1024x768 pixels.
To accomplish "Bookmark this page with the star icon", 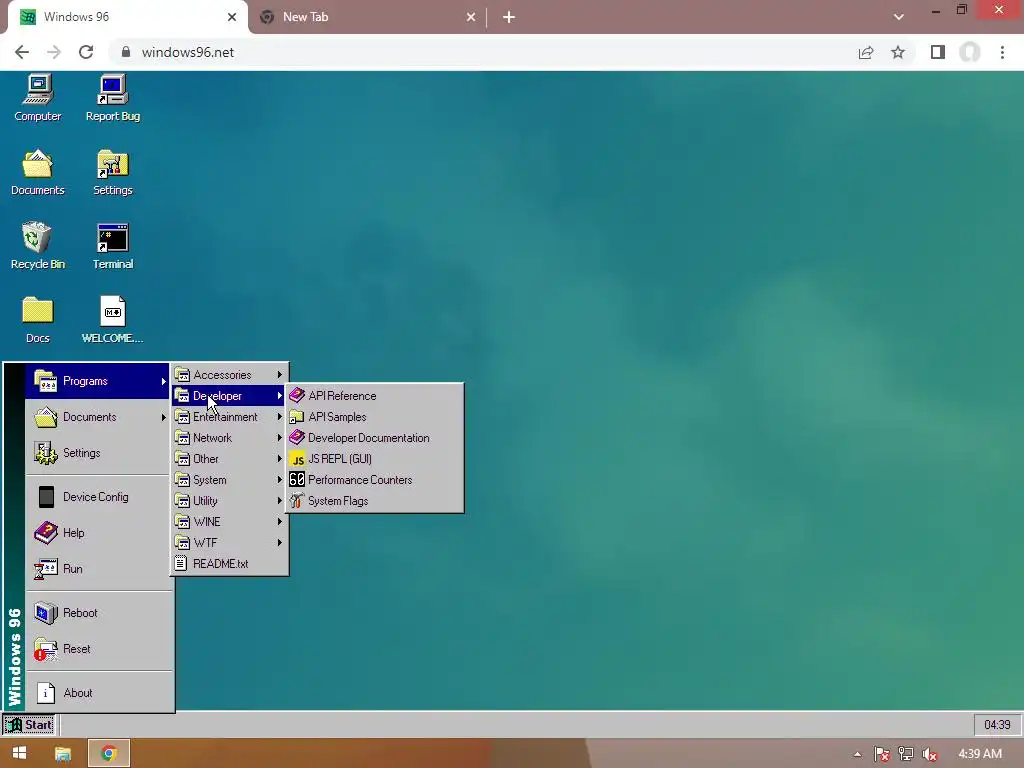I will click(898, 52).
